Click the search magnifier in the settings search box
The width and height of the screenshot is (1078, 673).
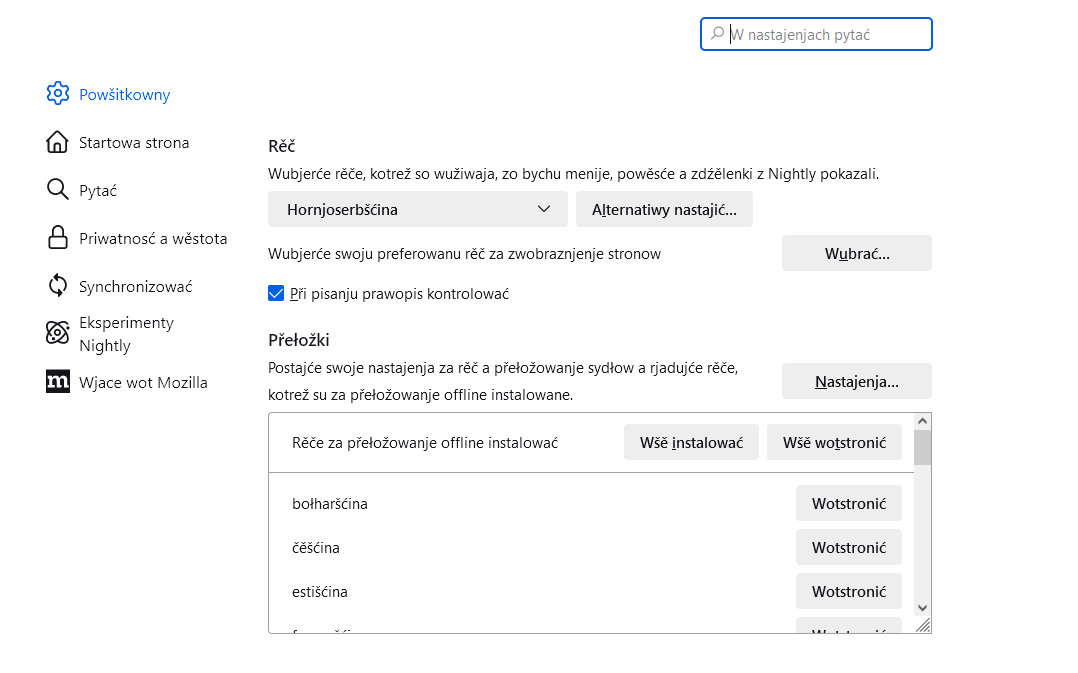point(717,34)
